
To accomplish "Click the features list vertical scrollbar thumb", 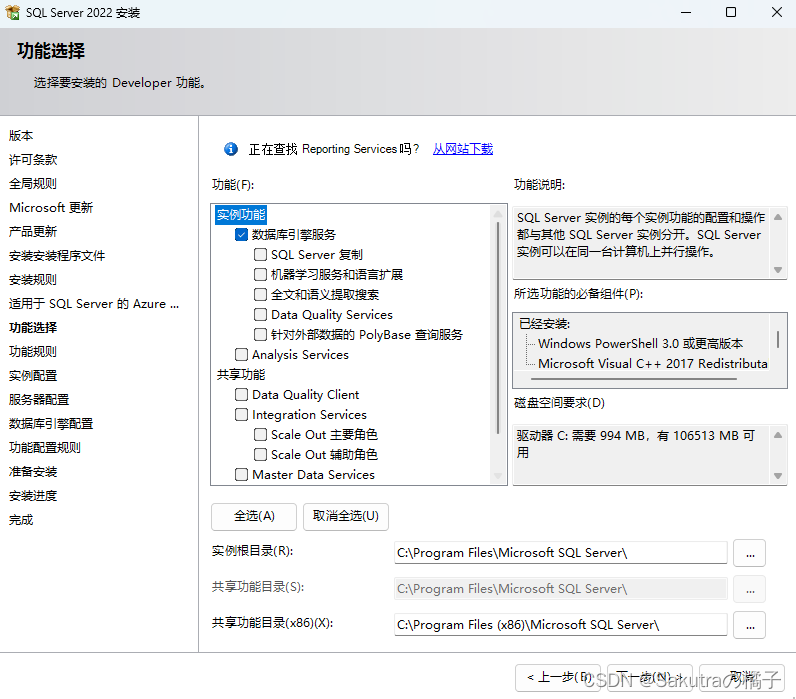I will pyautogui.click(x=498, y=327).
